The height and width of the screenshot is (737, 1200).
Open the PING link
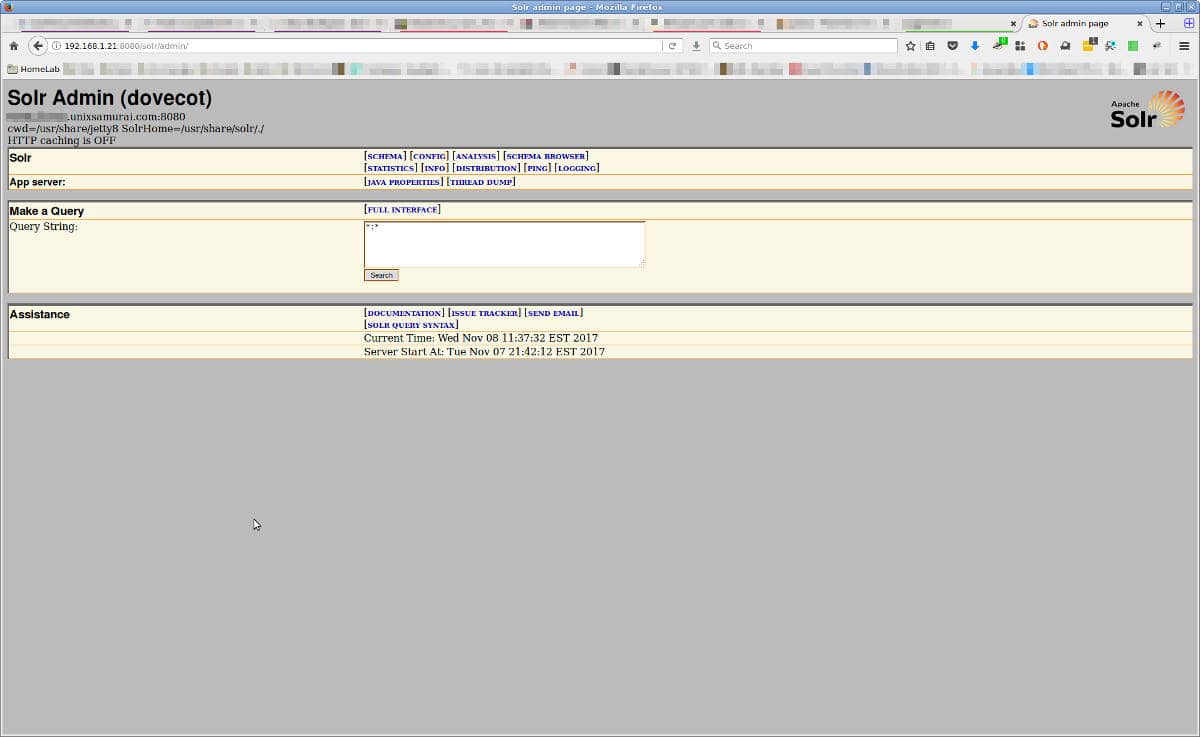click(x=538, y=168)
